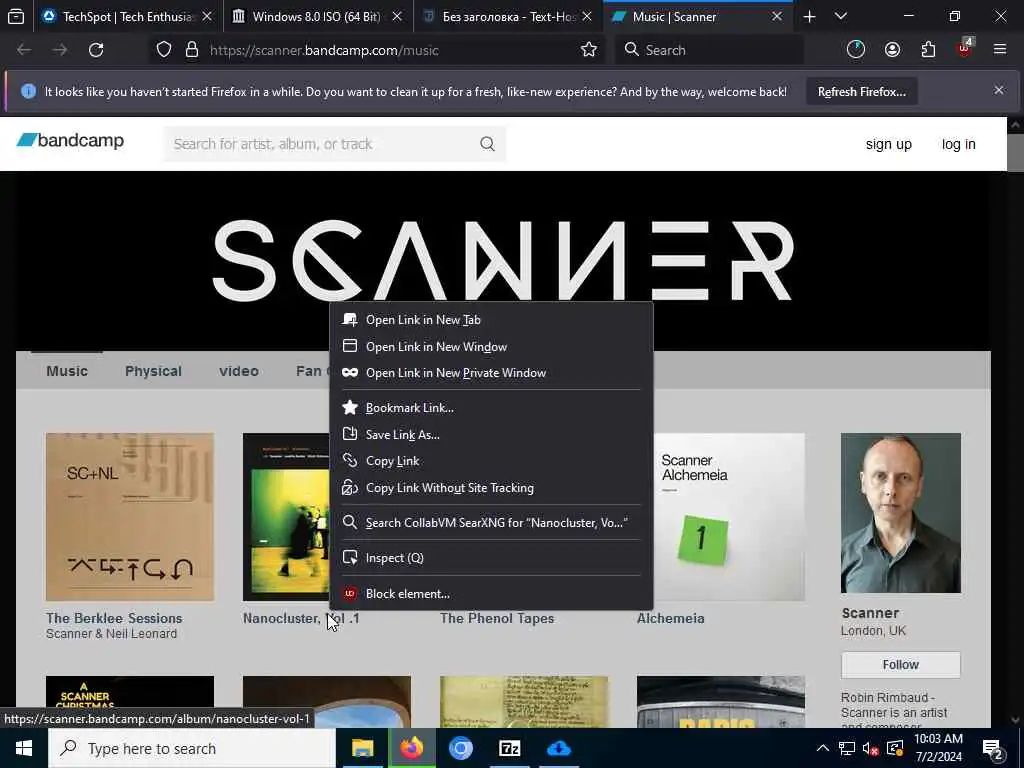
Task: Click the bandcamp logo
Action: pyautogui.click(x=70, y=140)
